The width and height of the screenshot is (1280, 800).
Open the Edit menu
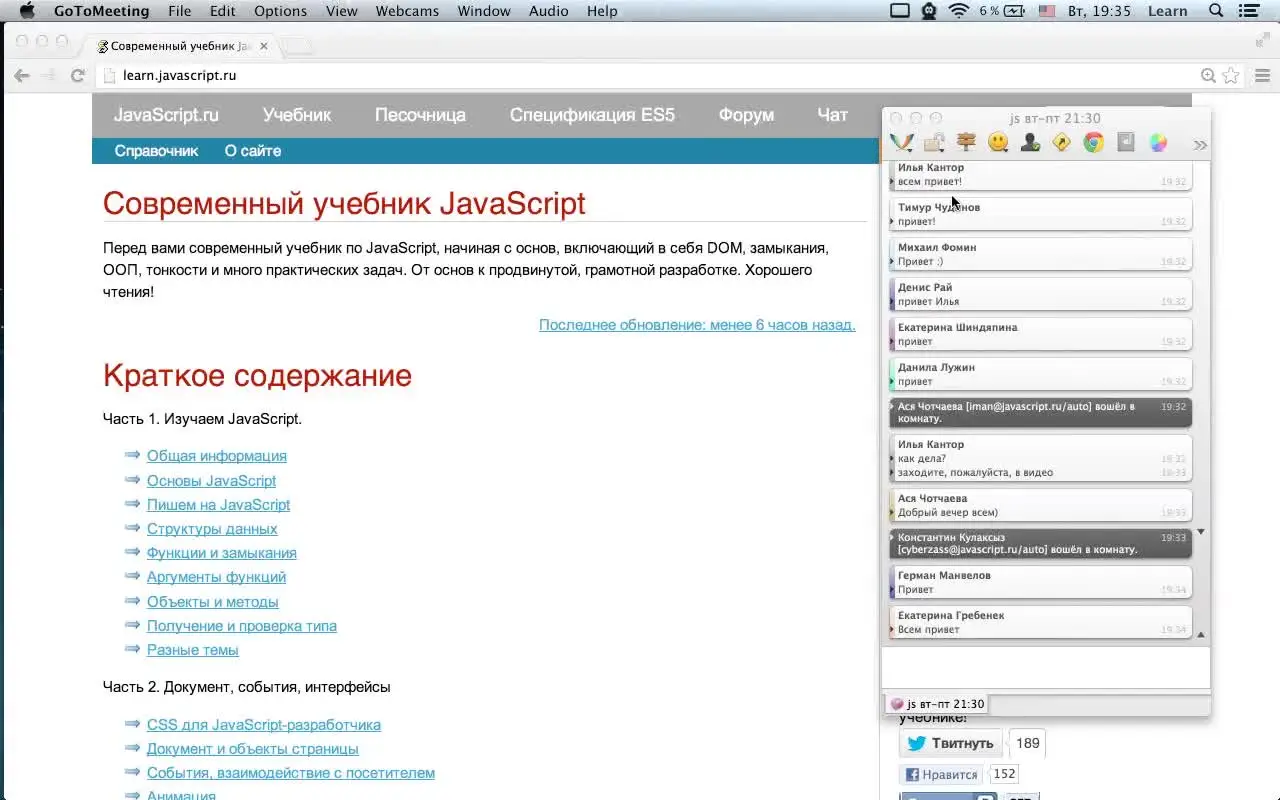tap(222, 11)
